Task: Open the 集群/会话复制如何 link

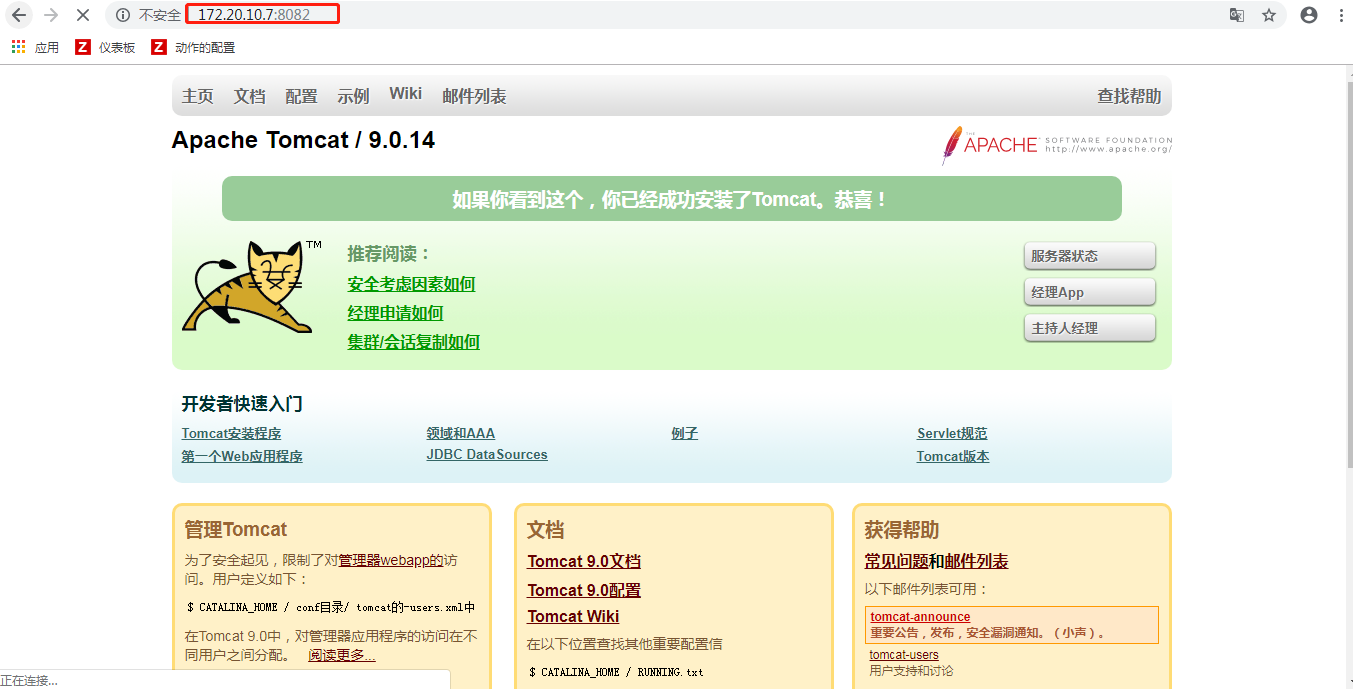Action: [413, 342]
